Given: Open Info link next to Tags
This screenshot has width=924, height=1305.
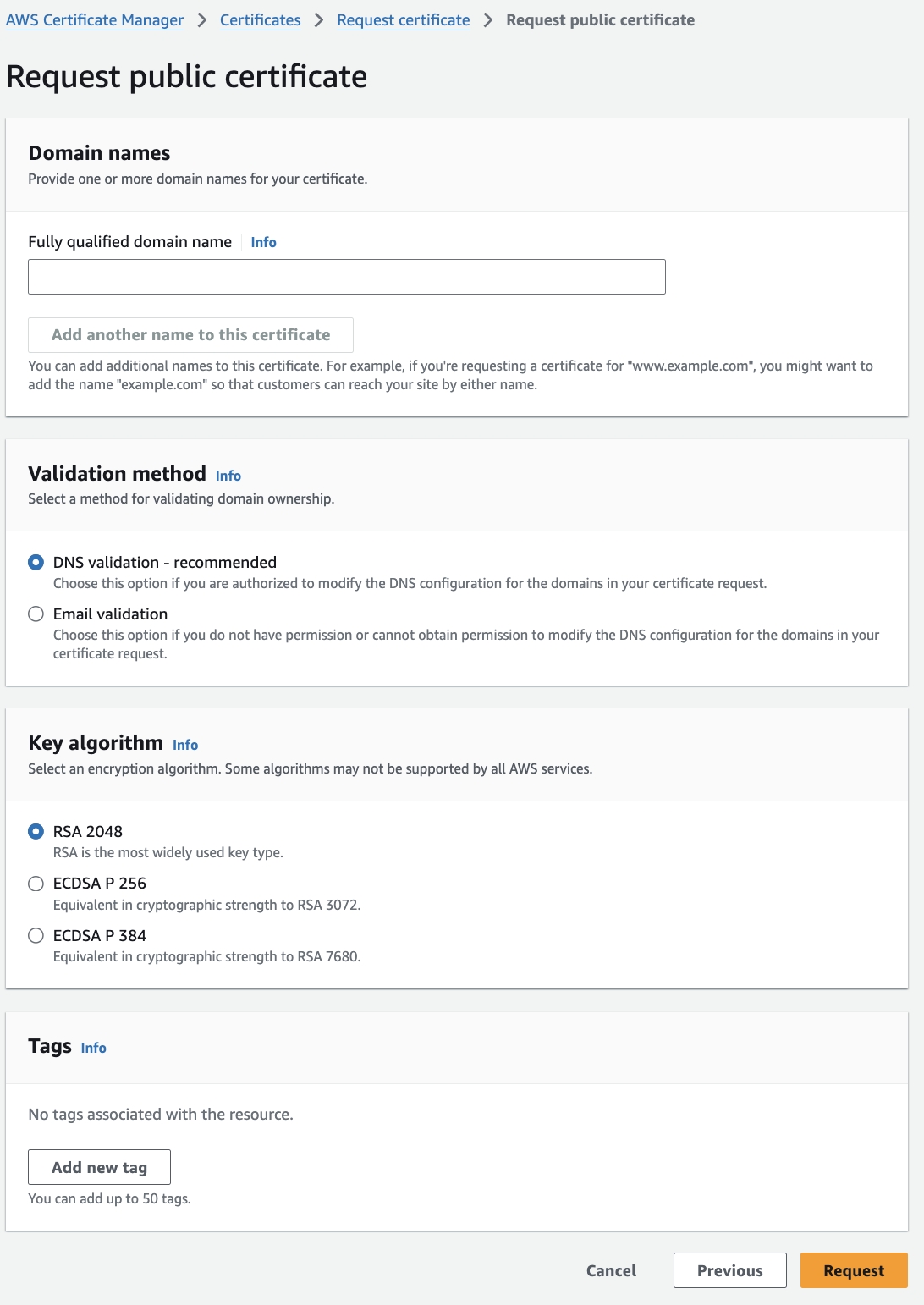Looking at the screenshot, I should (93, 1049).
